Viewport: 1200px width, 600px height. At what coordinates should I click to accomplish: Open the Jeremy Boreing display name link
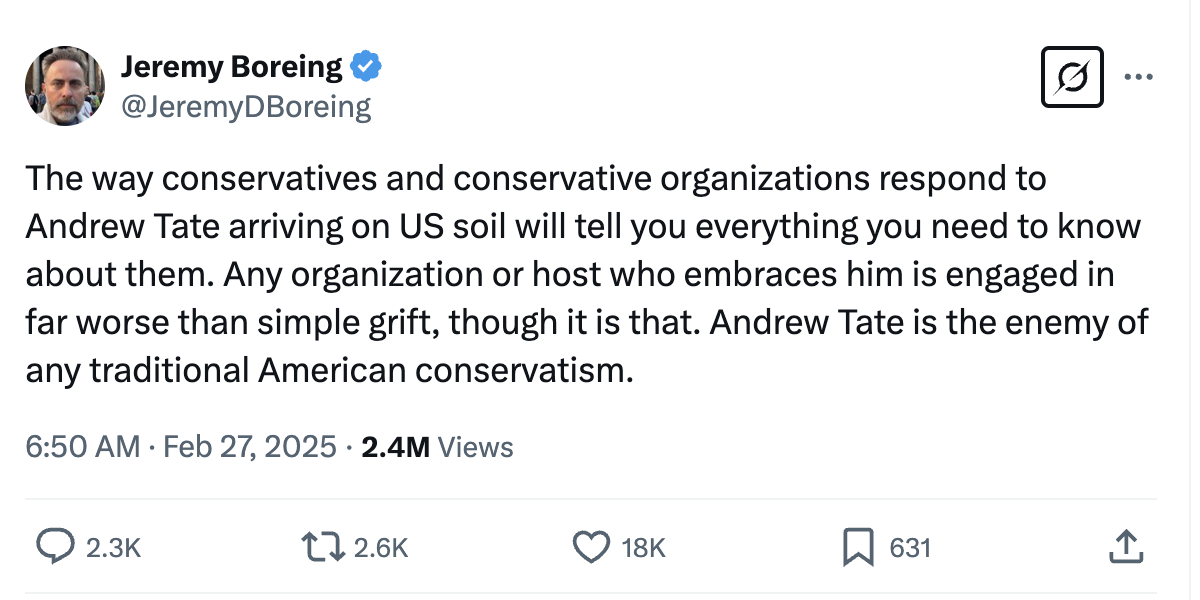coord(231,67)
